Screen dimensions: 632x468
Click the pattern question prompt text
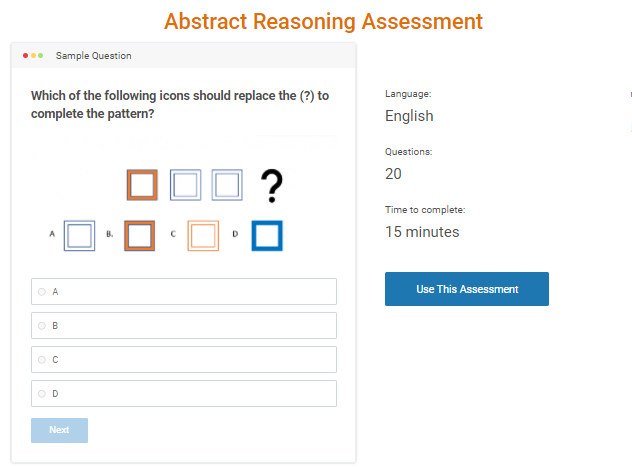click(180, 104)
